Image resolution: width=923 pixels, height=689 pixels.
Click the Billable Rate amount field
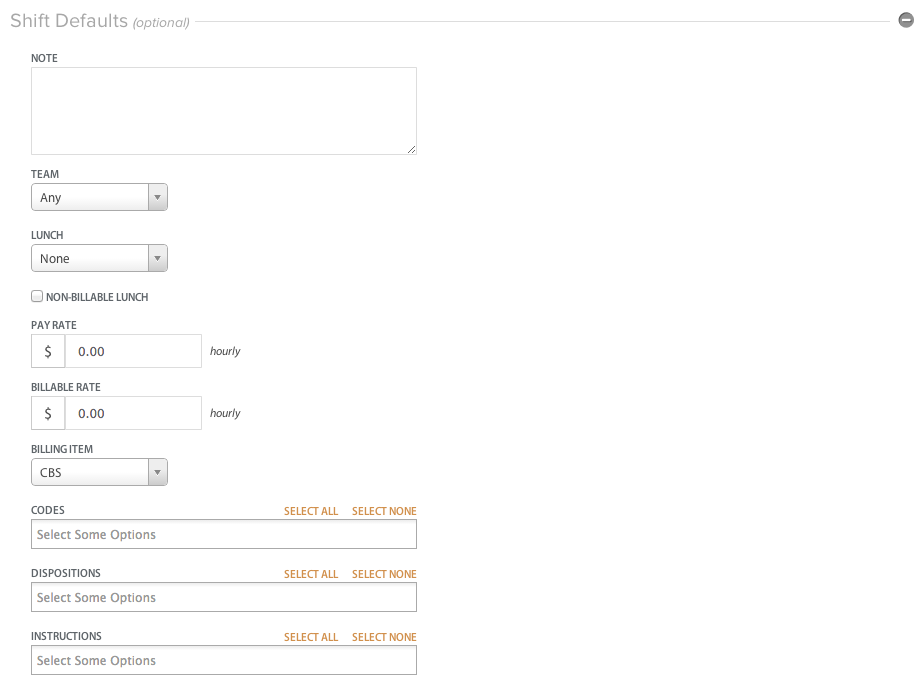pyautogui.click(x=133, y=413)
